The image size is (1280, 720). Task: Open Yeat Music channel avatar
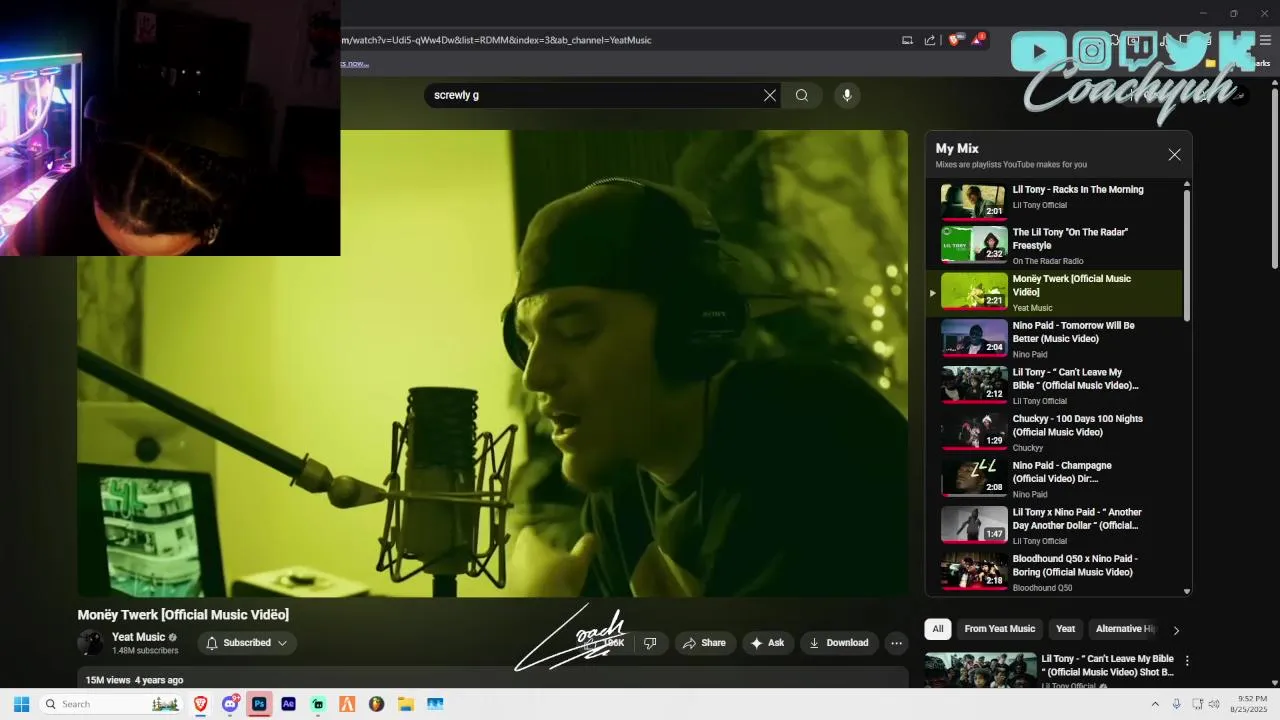pyautogui.click(x=91, y=643)
